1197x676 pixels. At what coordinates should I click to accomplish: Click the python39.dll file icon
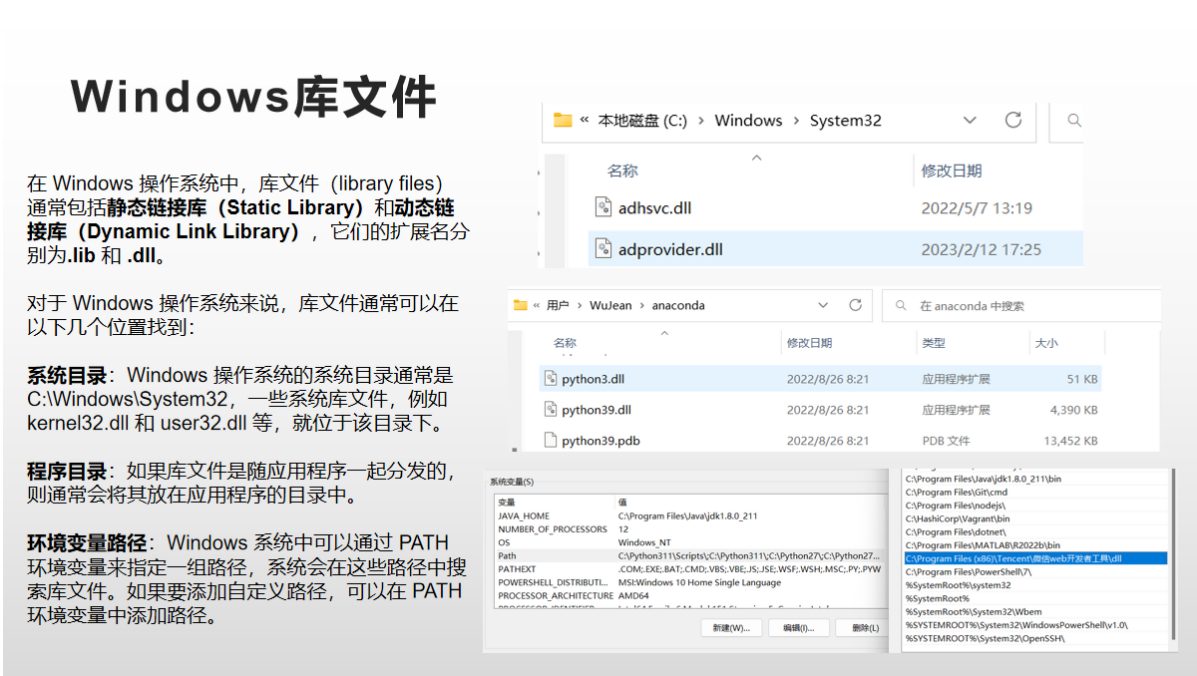tap(550, 410)
